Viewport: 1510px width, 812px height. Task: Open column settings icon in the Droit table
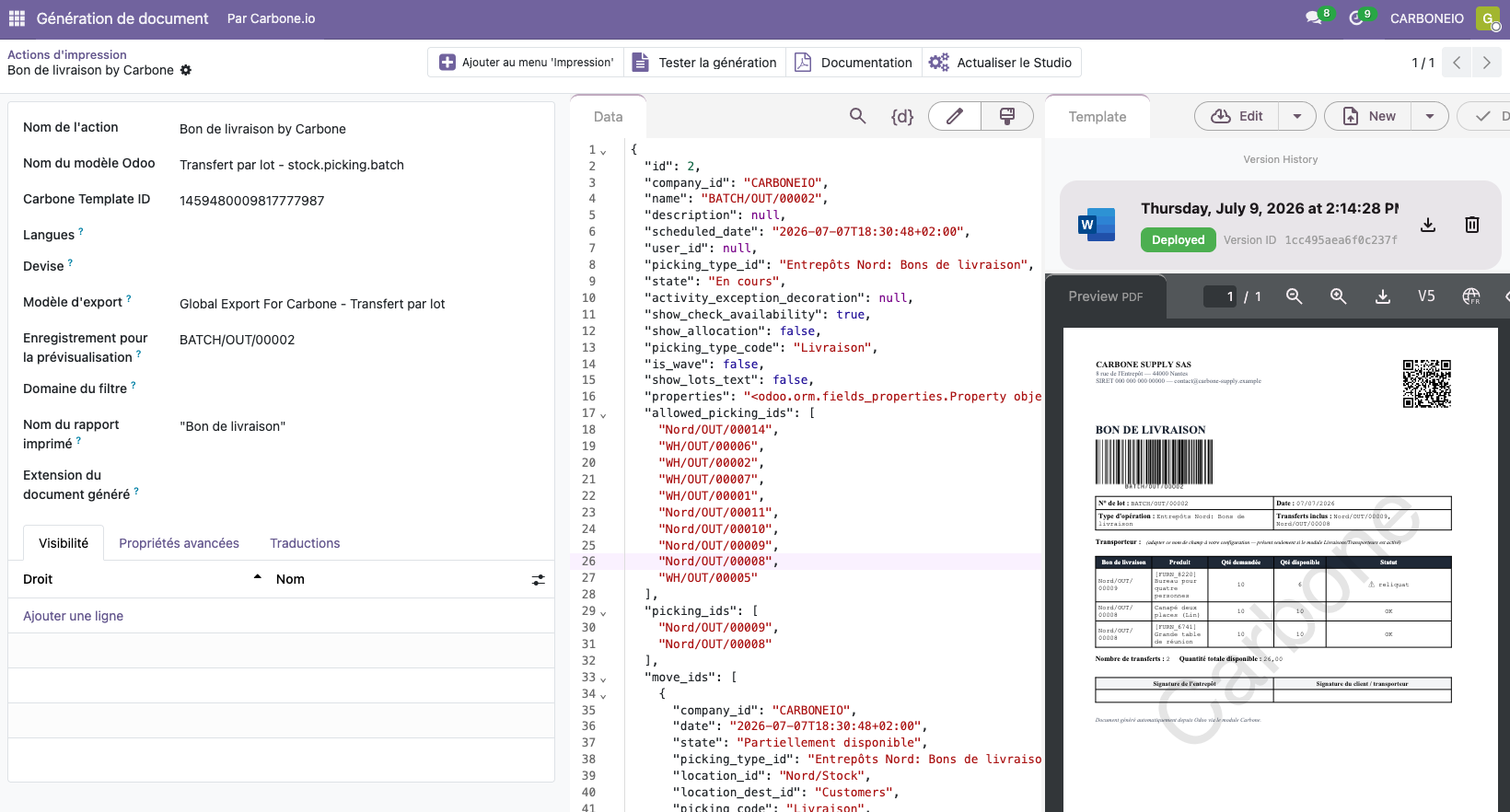point(539,580)
